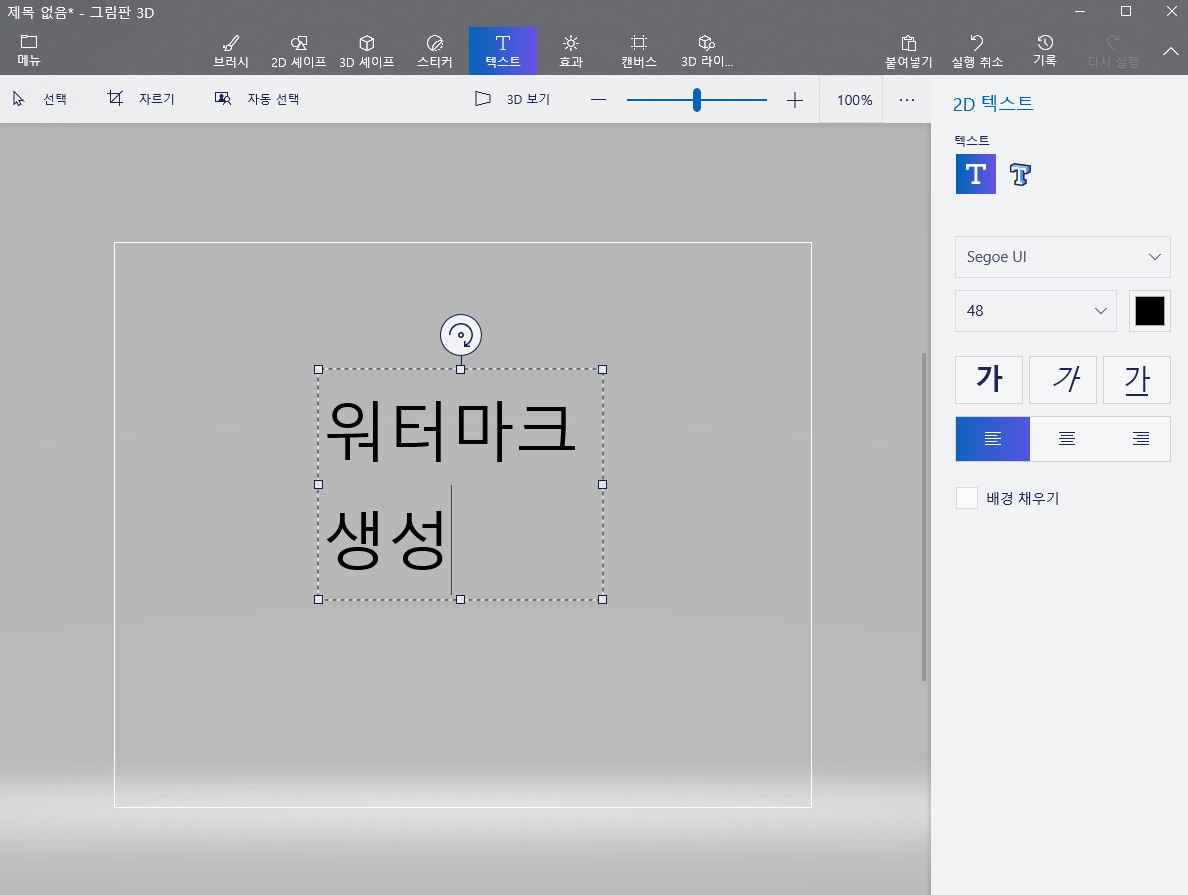Open the font size 48 dropdown
Image resolution: width=1188 pixels, height=895 pixels.
pyautogui.click(x=1036, y=311)
